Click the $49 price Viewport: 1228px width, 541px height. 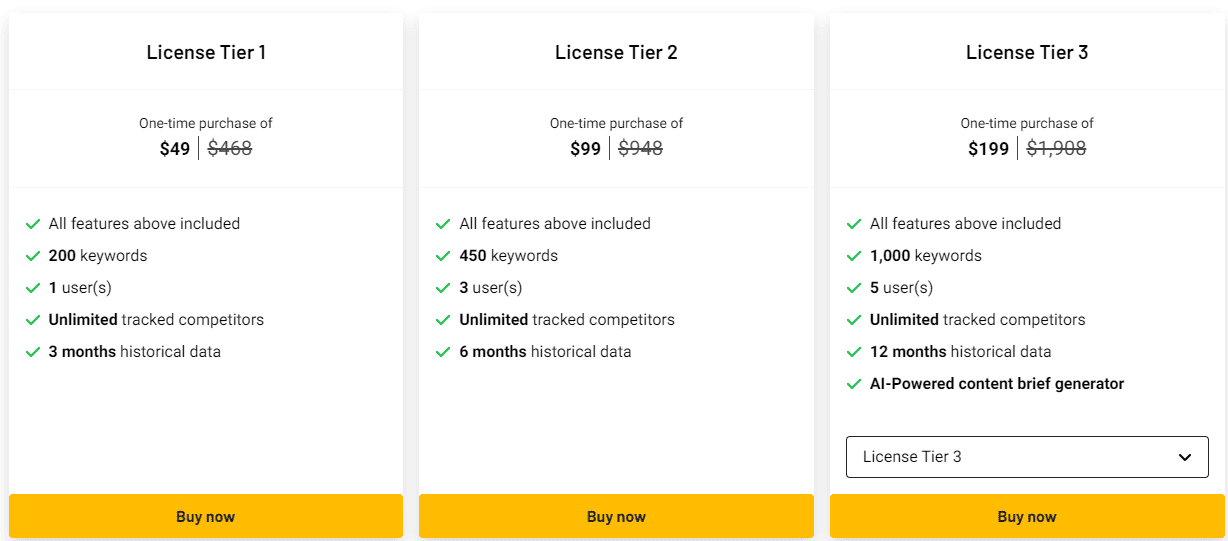(x=174, y=149)
